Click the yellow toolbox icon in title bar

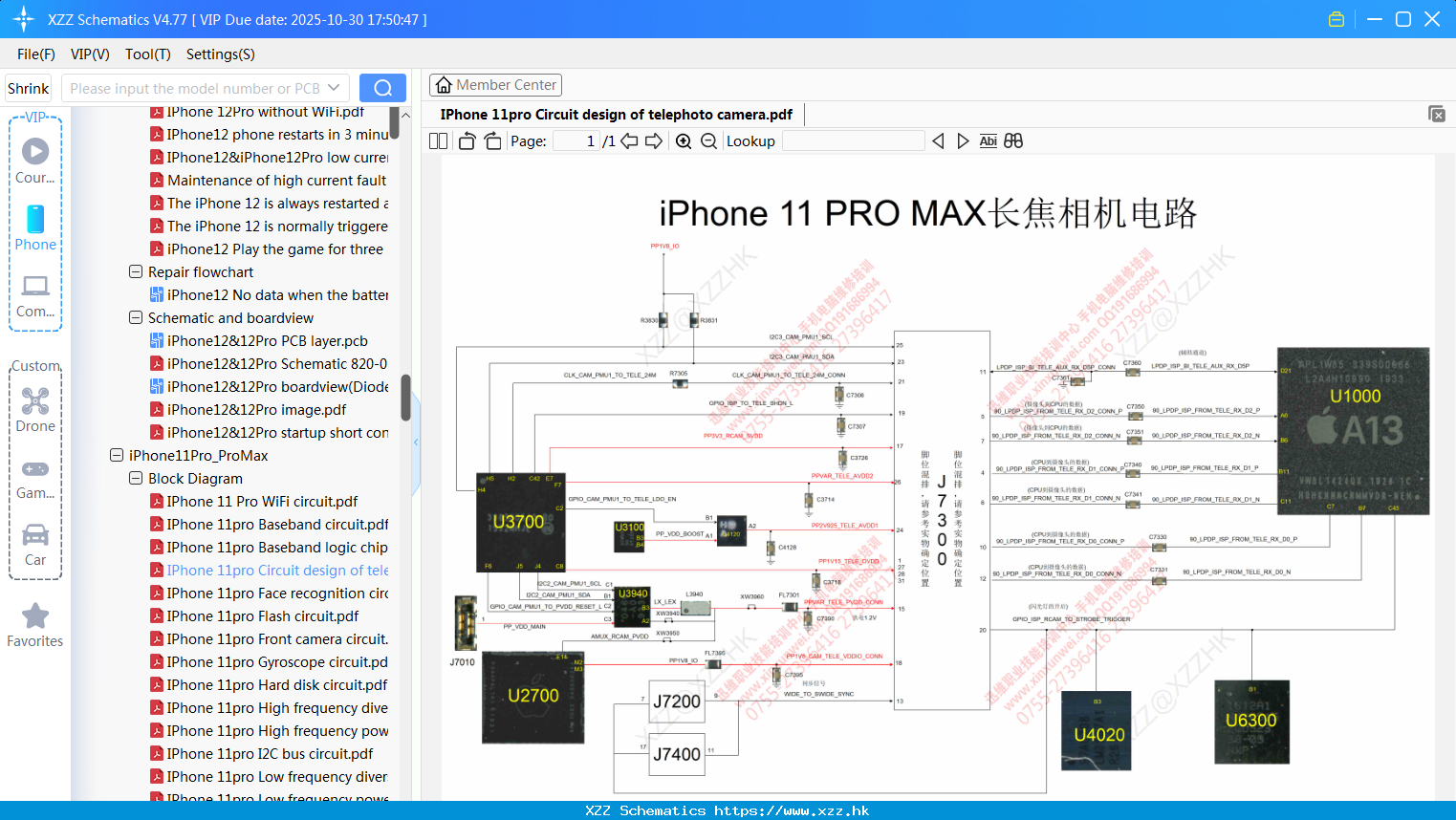1336,19
